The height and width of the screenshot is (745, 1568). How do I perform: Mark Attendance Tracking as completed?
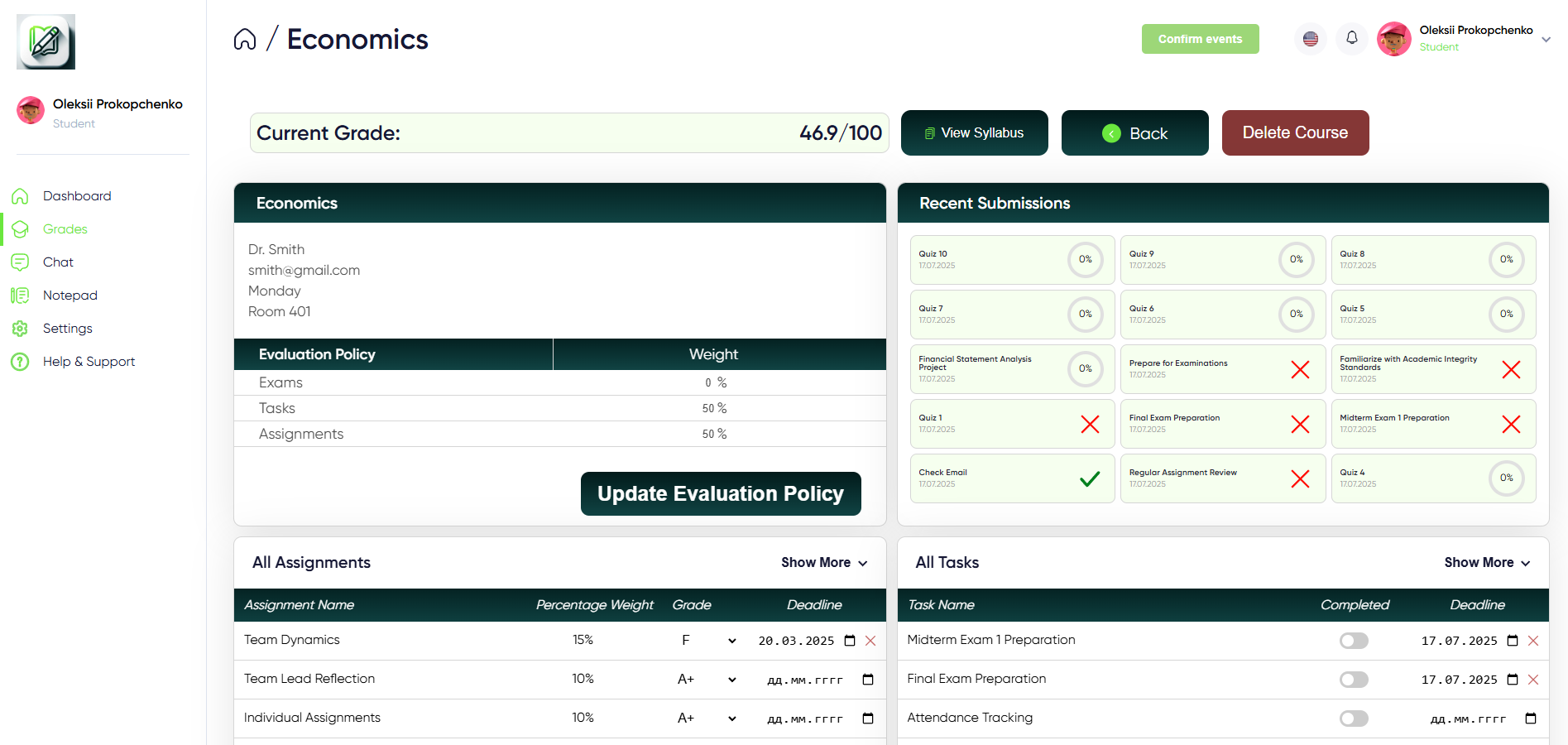[x=1354, y=719]
